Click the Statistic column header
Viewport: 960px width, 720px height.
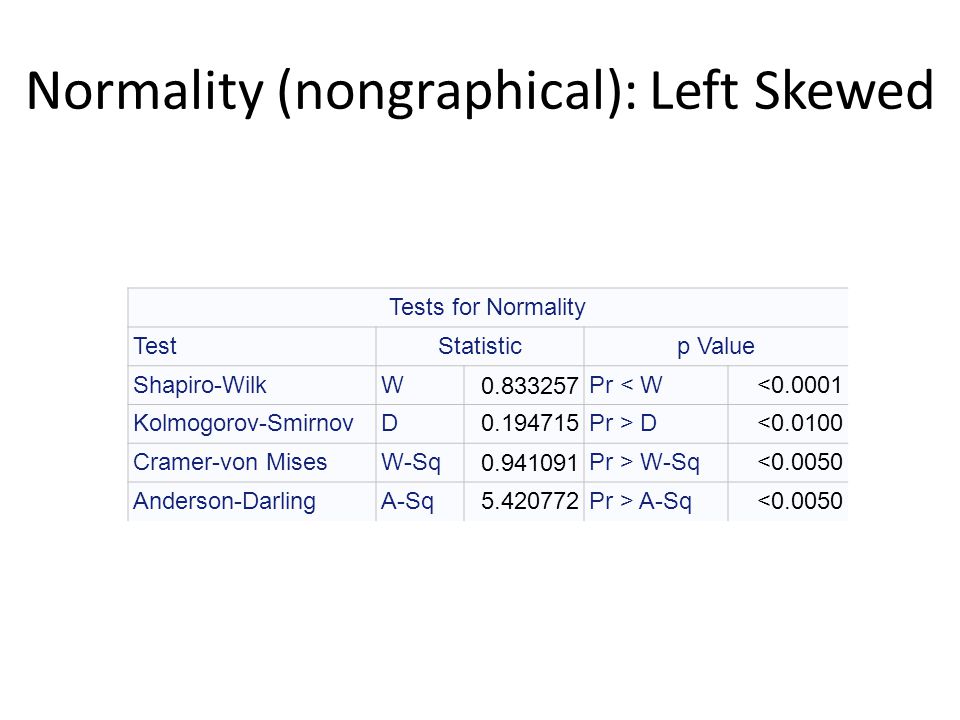click(x=480, y=346)
